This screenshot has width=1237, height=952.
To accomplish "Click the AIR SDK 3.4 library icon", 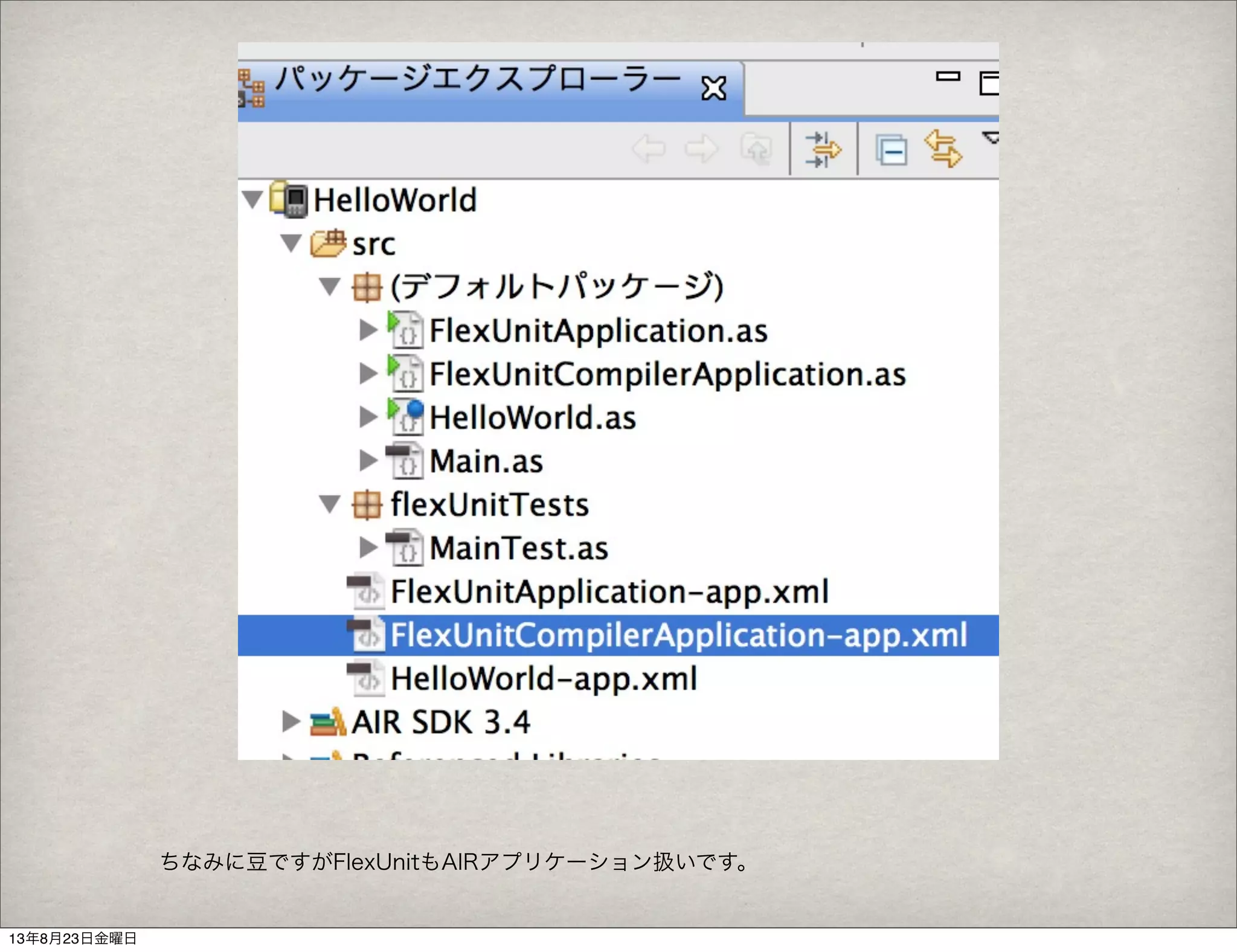I will (x=328, y=722).
